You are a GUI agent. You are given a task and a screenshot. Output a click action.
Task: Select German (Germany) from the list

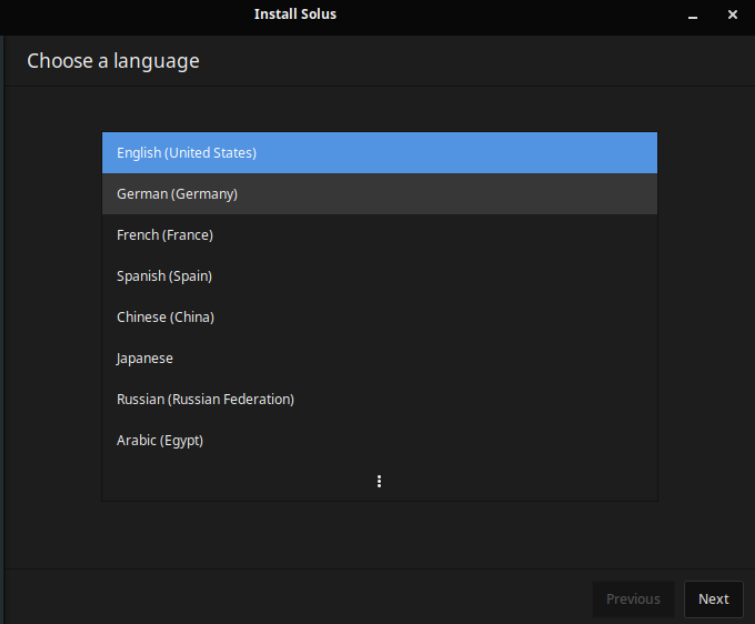point(379,194)
